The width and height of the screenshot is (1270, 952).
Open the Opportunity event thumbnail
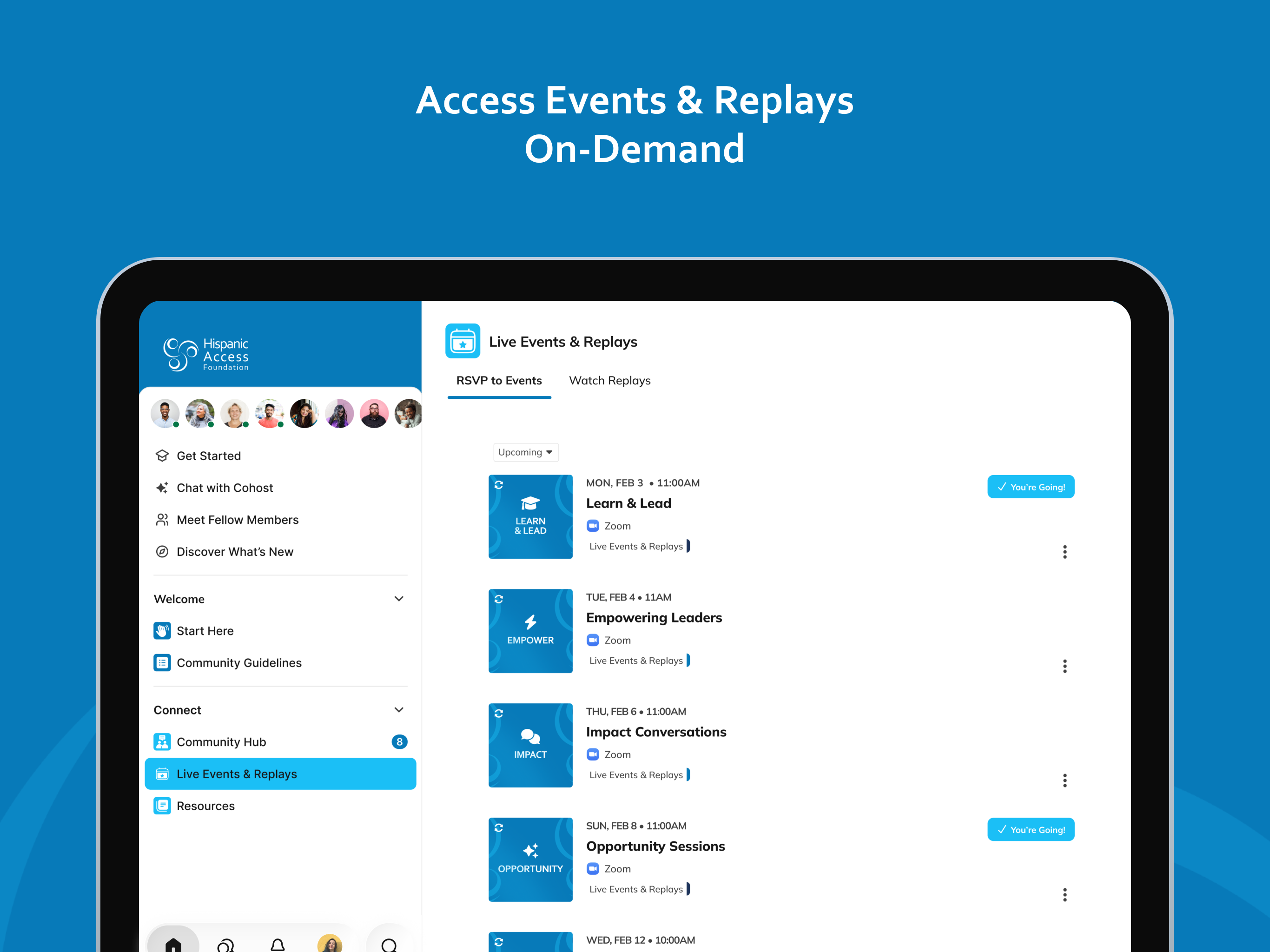(x=530, y=859)
